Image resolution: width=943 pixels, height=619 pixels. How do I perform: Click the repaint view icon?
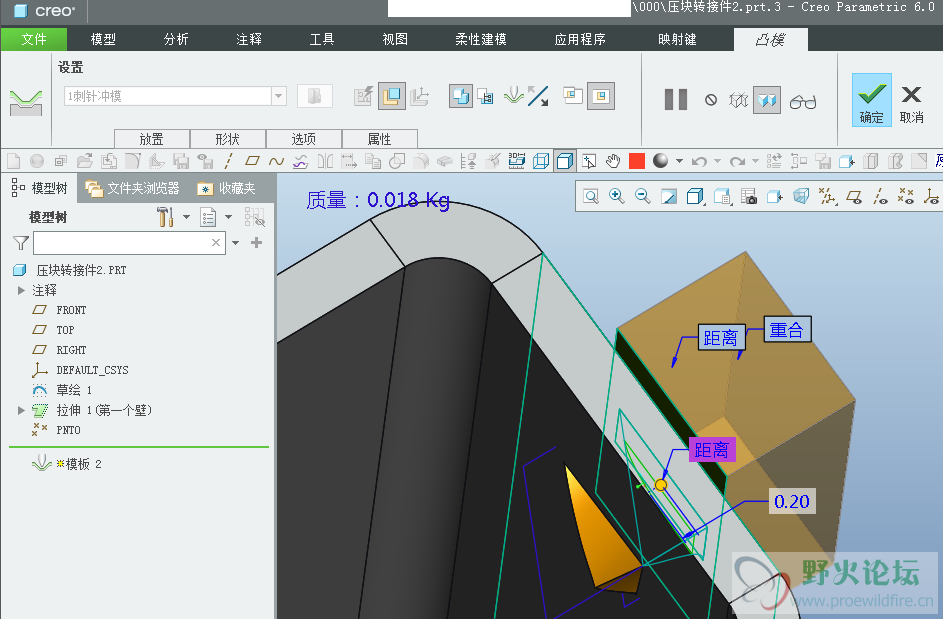669,196
